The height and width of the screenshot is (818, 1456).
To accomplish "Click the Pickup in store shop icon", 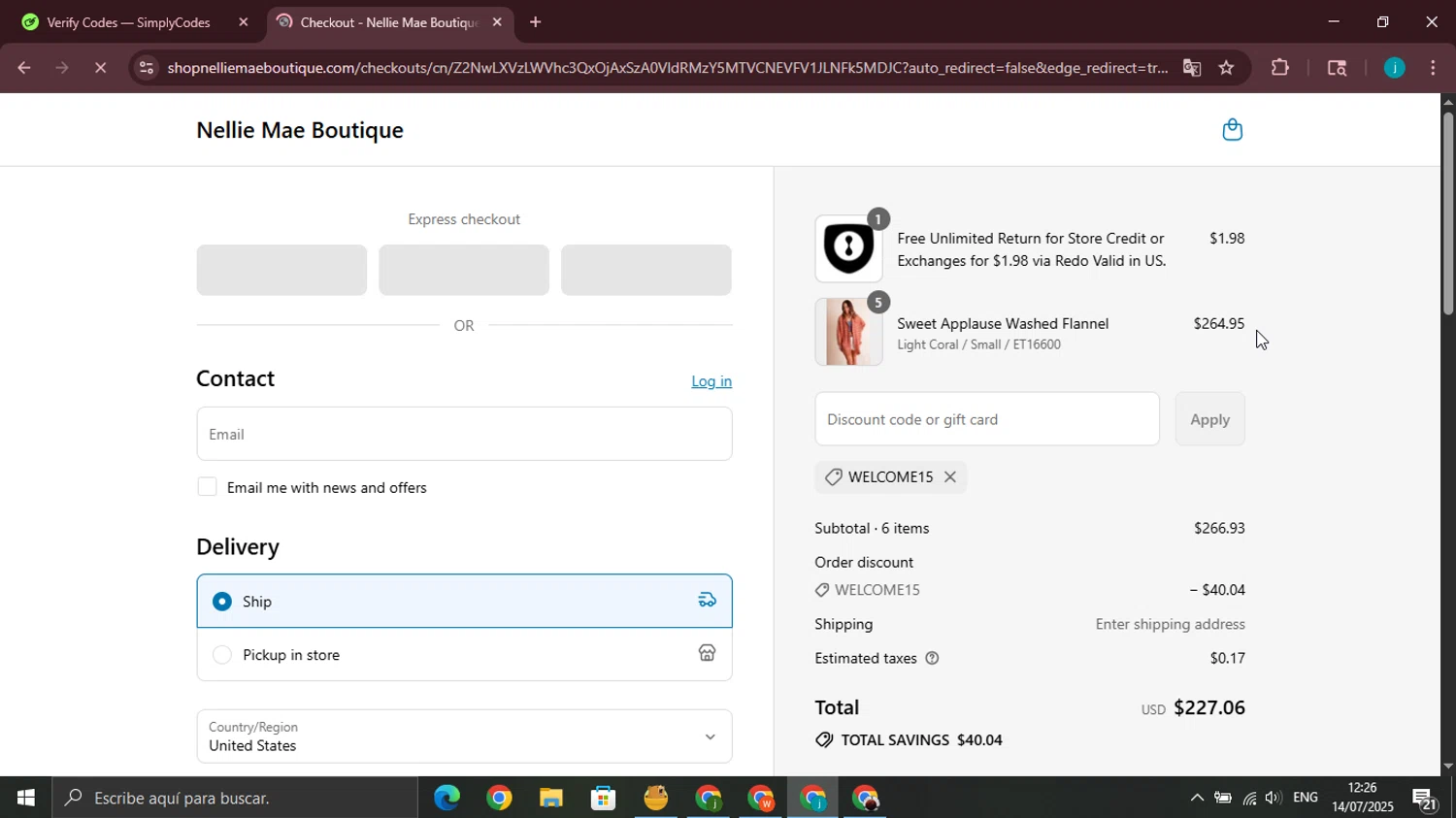I will pyautogui.click(x=707, y=653).
